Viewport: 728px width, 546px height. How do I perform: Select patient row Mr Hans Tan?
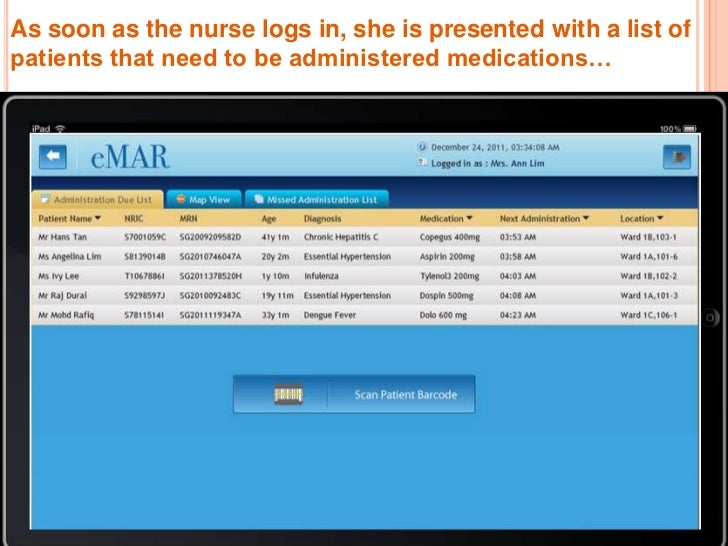[364, 237]
